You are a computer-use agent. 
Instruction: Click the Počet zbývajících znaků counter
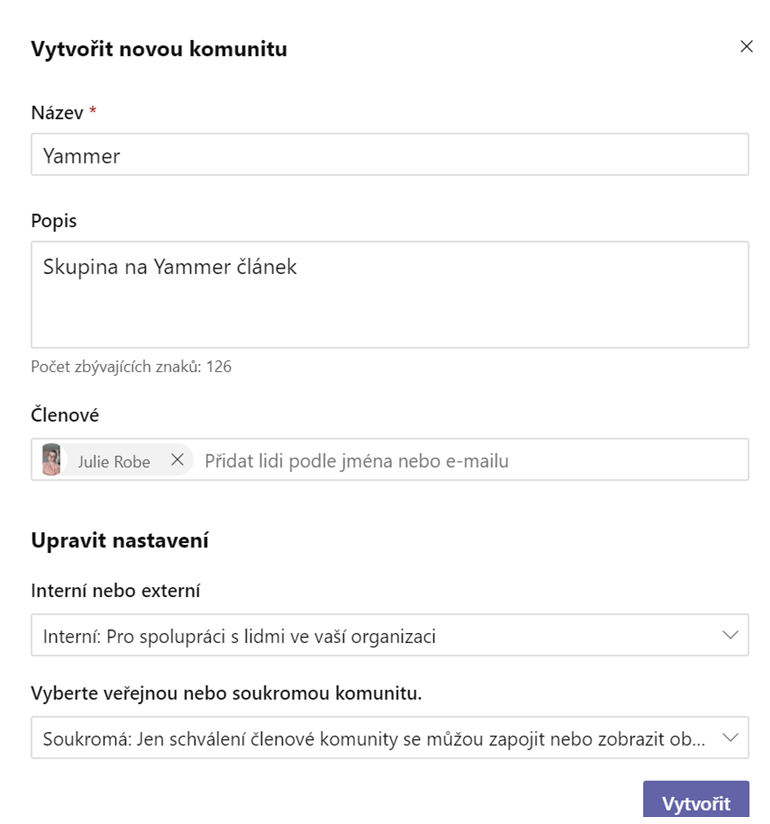(x=131, y=366)
